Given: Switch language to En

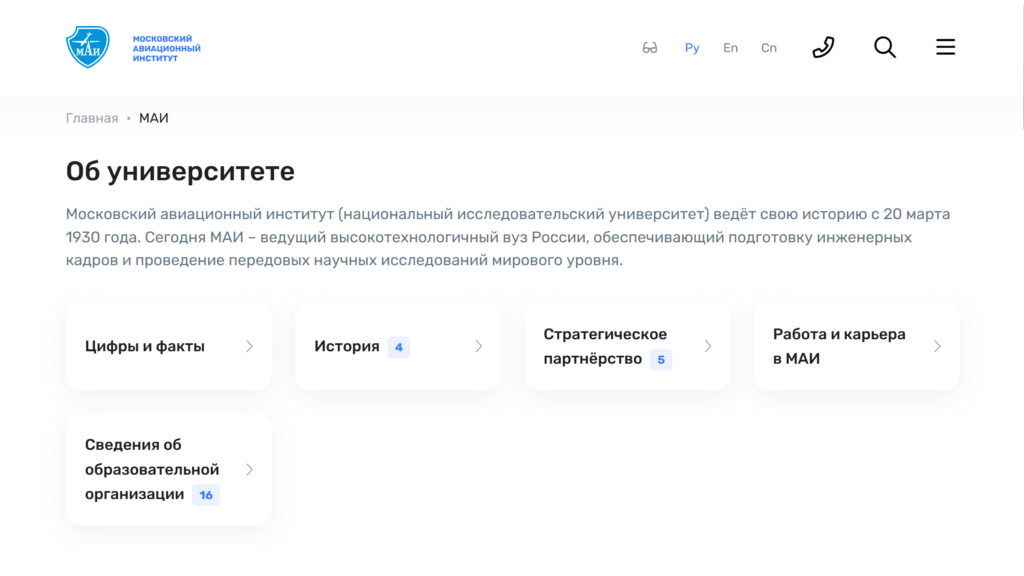Looking at the screenshot, I should (730, 48).
